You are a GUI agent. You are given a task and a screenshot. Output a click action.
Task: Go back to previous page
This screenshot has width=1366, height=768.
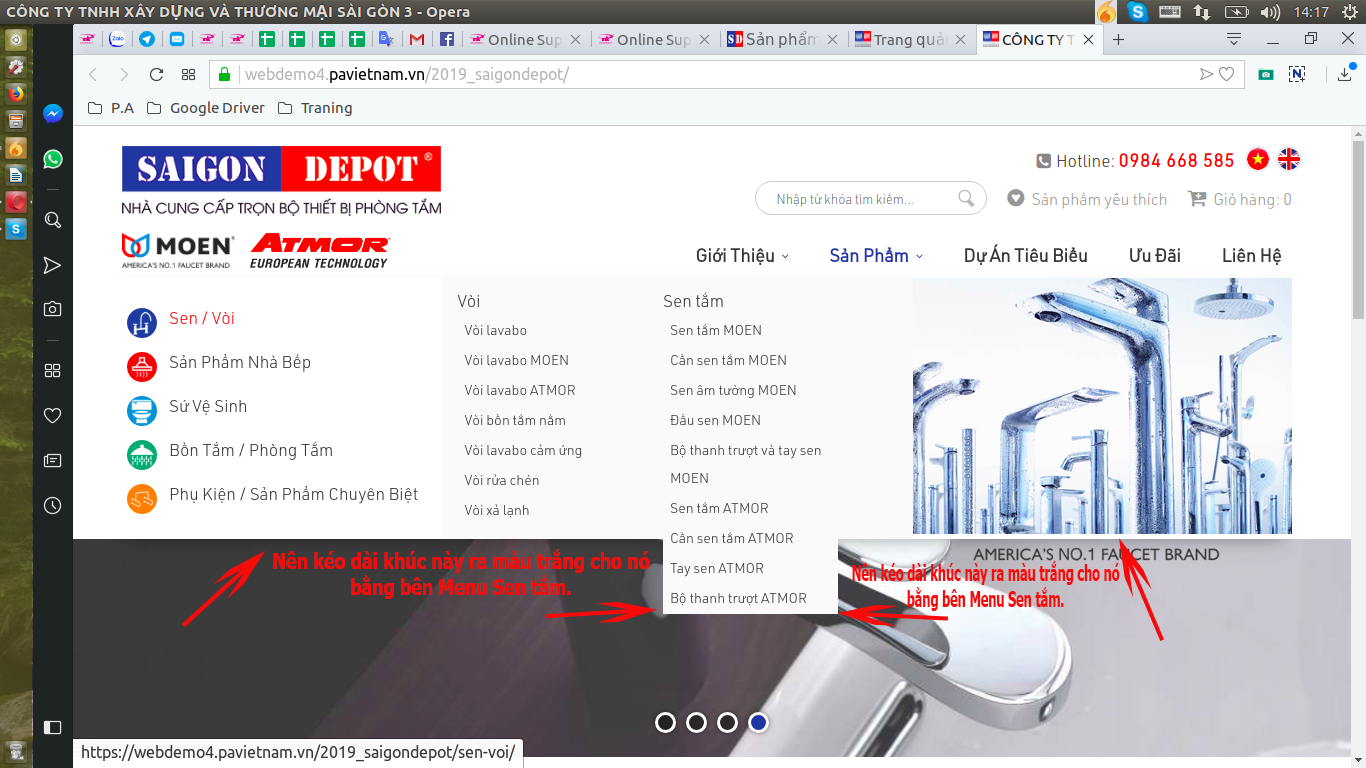click(93, 74)
